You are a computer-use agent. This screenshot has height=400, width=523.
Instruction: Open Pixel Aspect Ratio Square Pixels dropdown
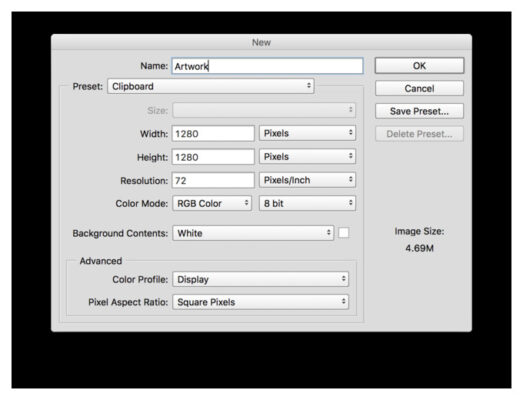260,302
